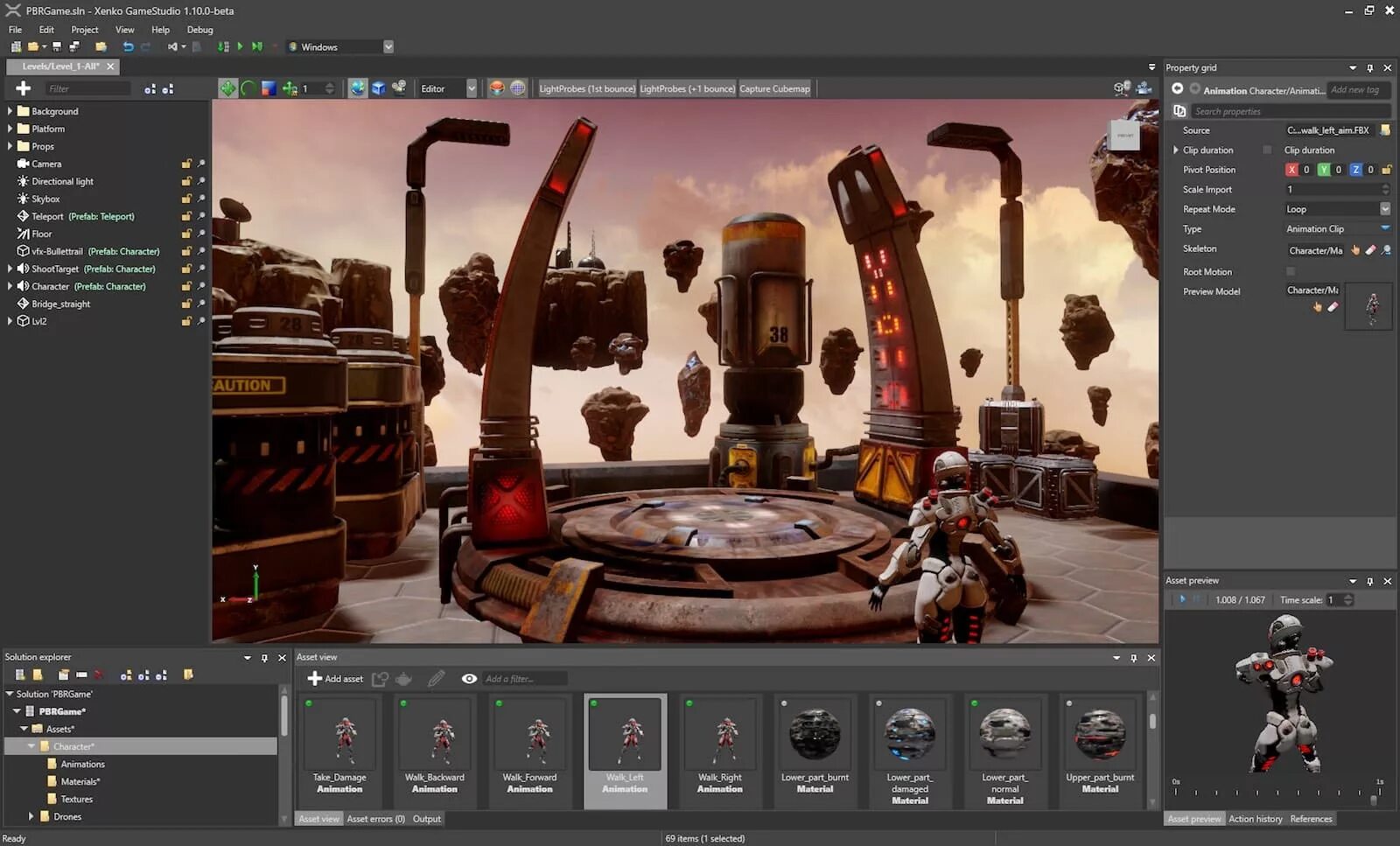
Task: Open the Windows platform dropdown
Action: click(388, 47)
